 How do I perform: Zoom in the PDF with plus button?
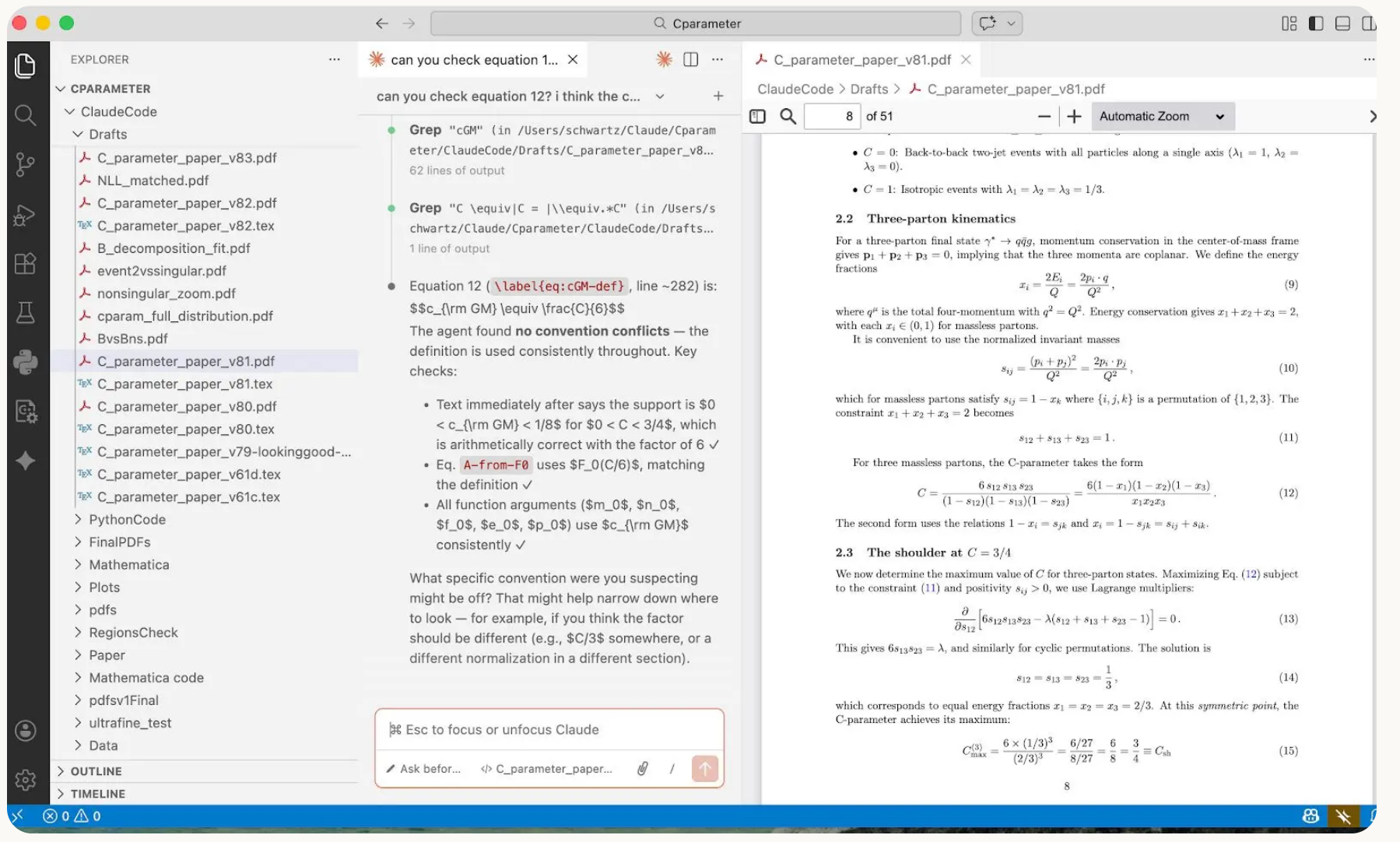click(1074, 117)
